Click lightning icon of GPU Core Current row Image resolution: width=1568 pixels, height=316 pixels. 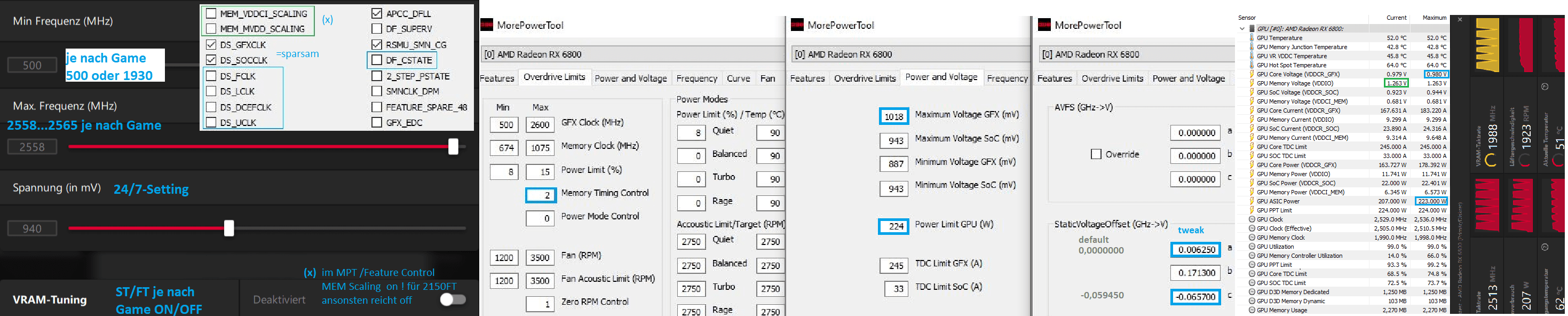pyautogui.click(x=1252, y=111)
